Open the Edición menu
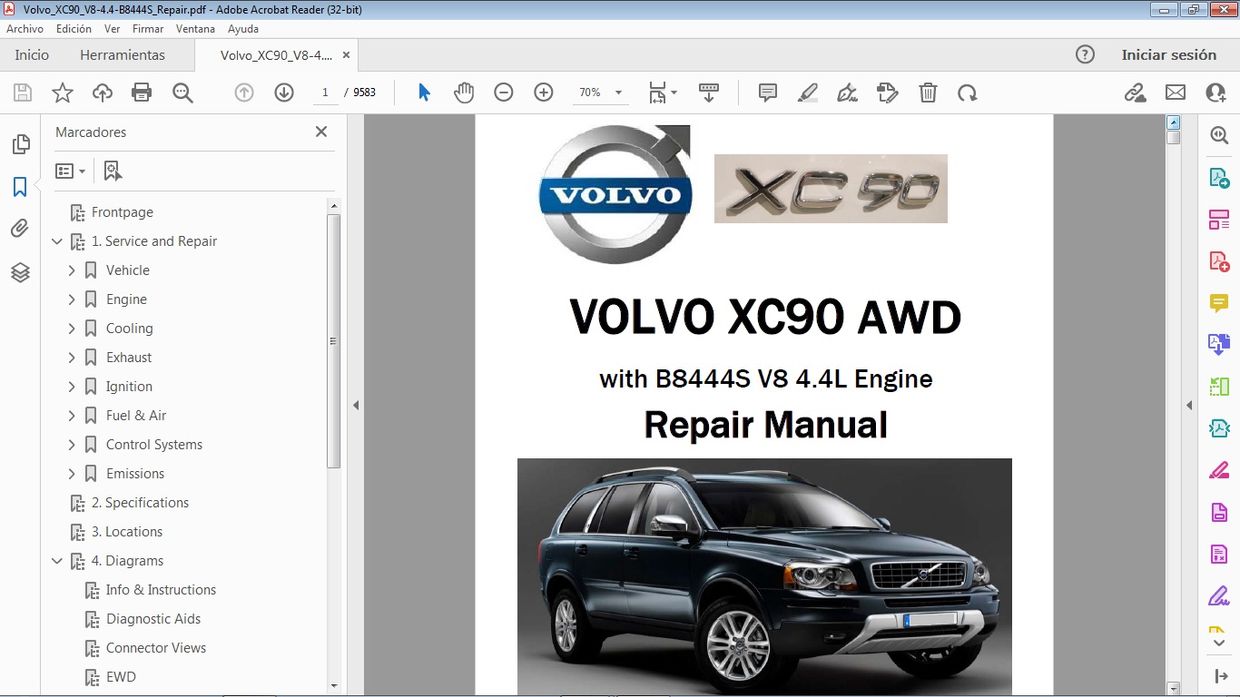Image resolution: width=1240 pixels, height=697 pixels. click(x=73, y=28)
